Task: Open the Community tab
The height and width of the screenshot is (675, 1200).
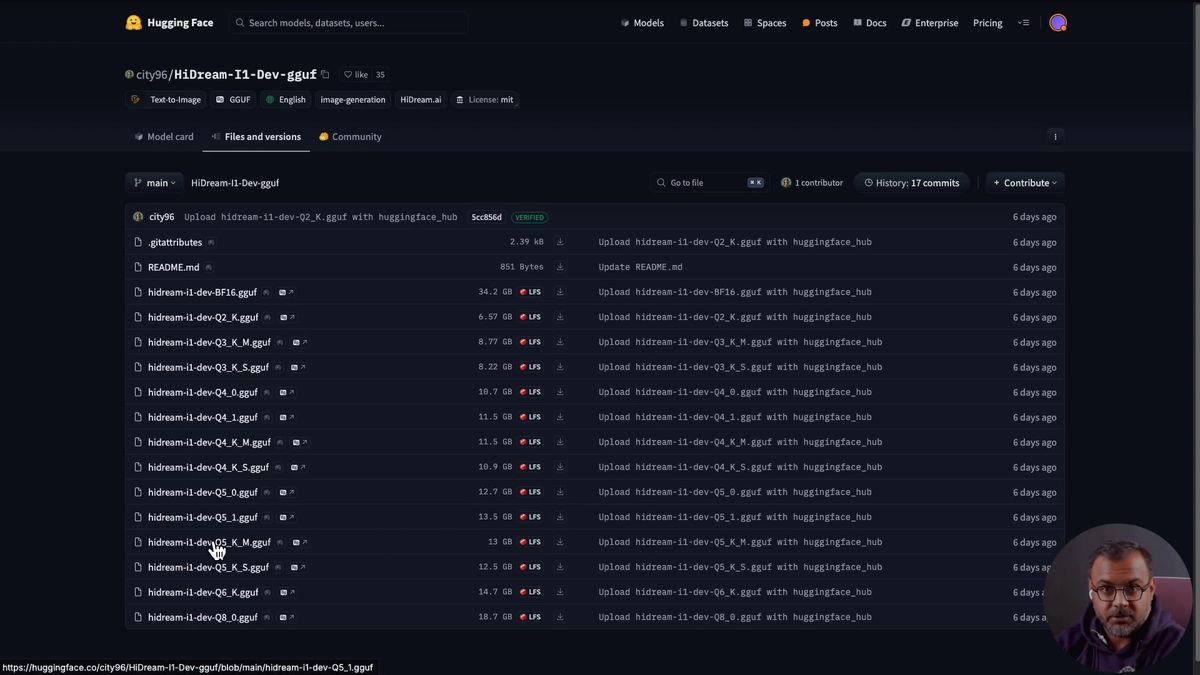Action: [x=350, y=137]
